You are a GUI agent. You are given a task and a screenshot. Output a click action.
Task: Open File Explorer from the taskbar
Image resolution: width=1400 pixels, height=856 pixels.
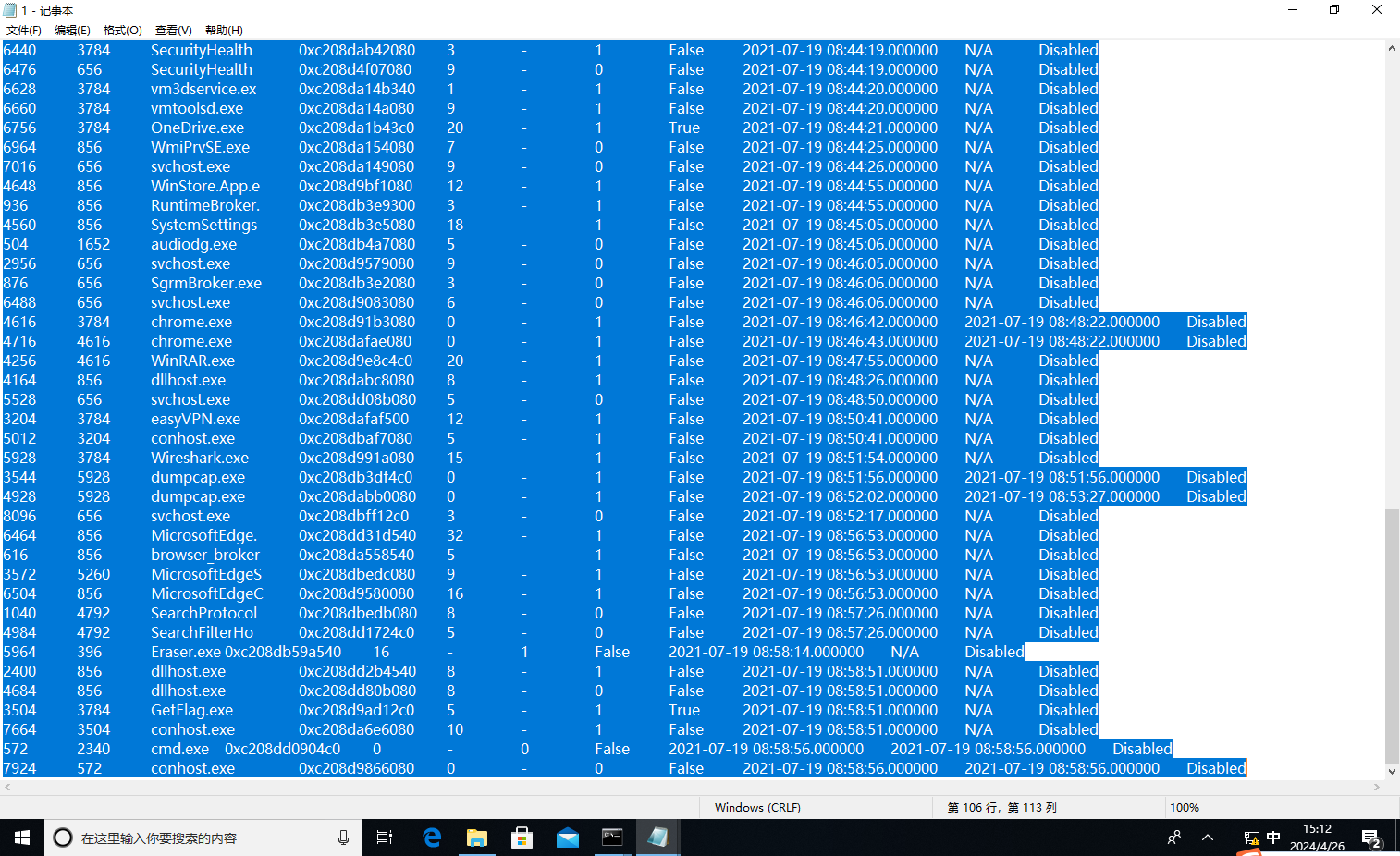tap(477, 838)
